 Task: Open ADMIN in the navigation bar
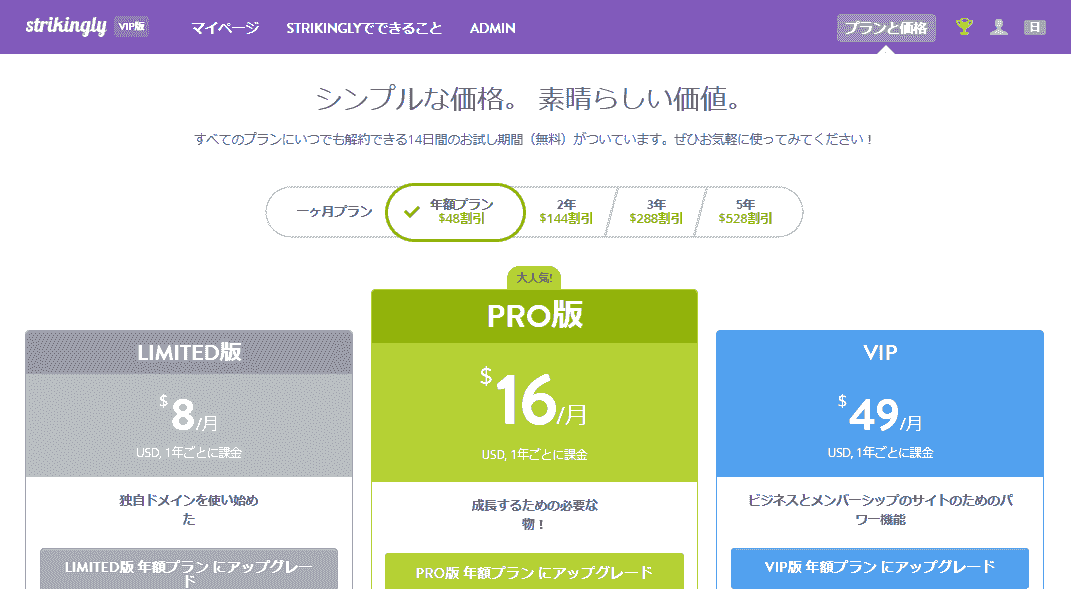pyautogui.click(x=492, y=28)
